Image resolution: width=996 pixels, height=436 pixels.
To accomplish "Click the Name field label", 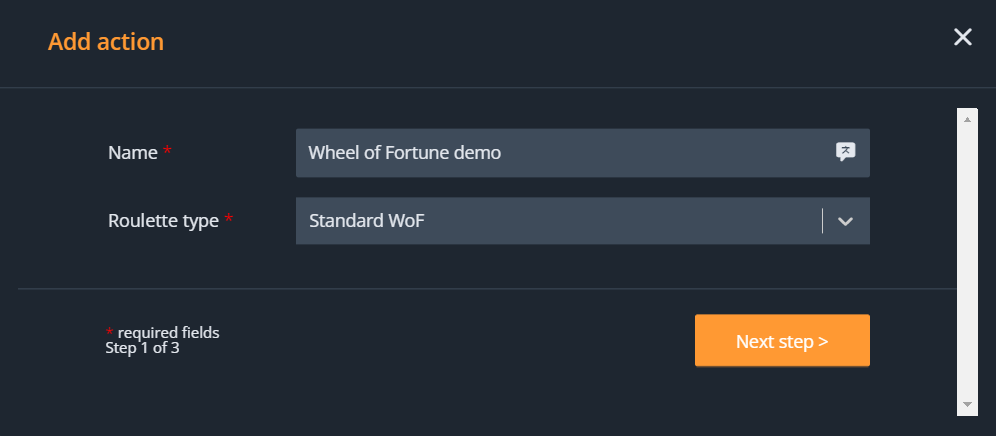I will tap(133, 153).
